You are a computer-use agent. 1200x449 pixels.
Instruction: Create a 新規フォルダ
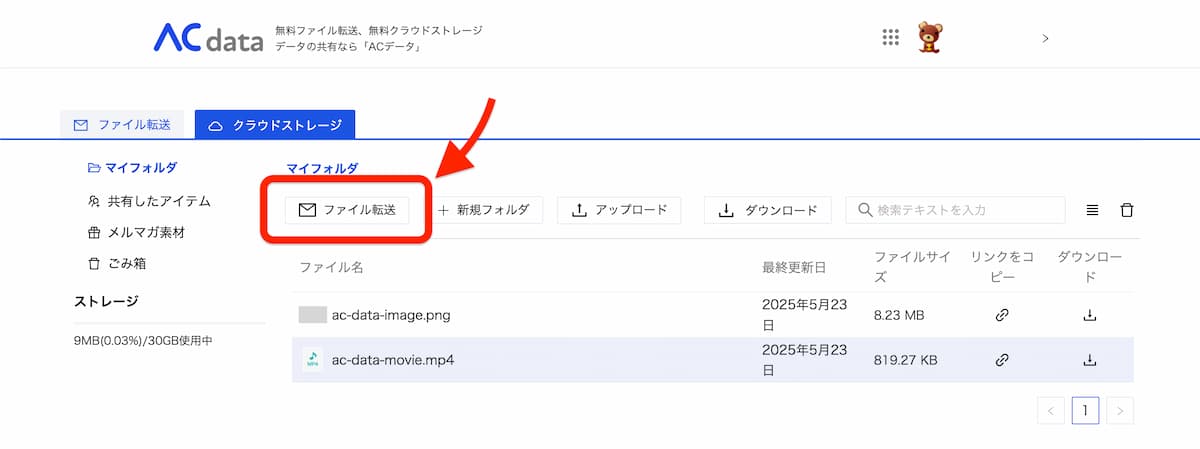pyautogui.click(x=484, y=210)
